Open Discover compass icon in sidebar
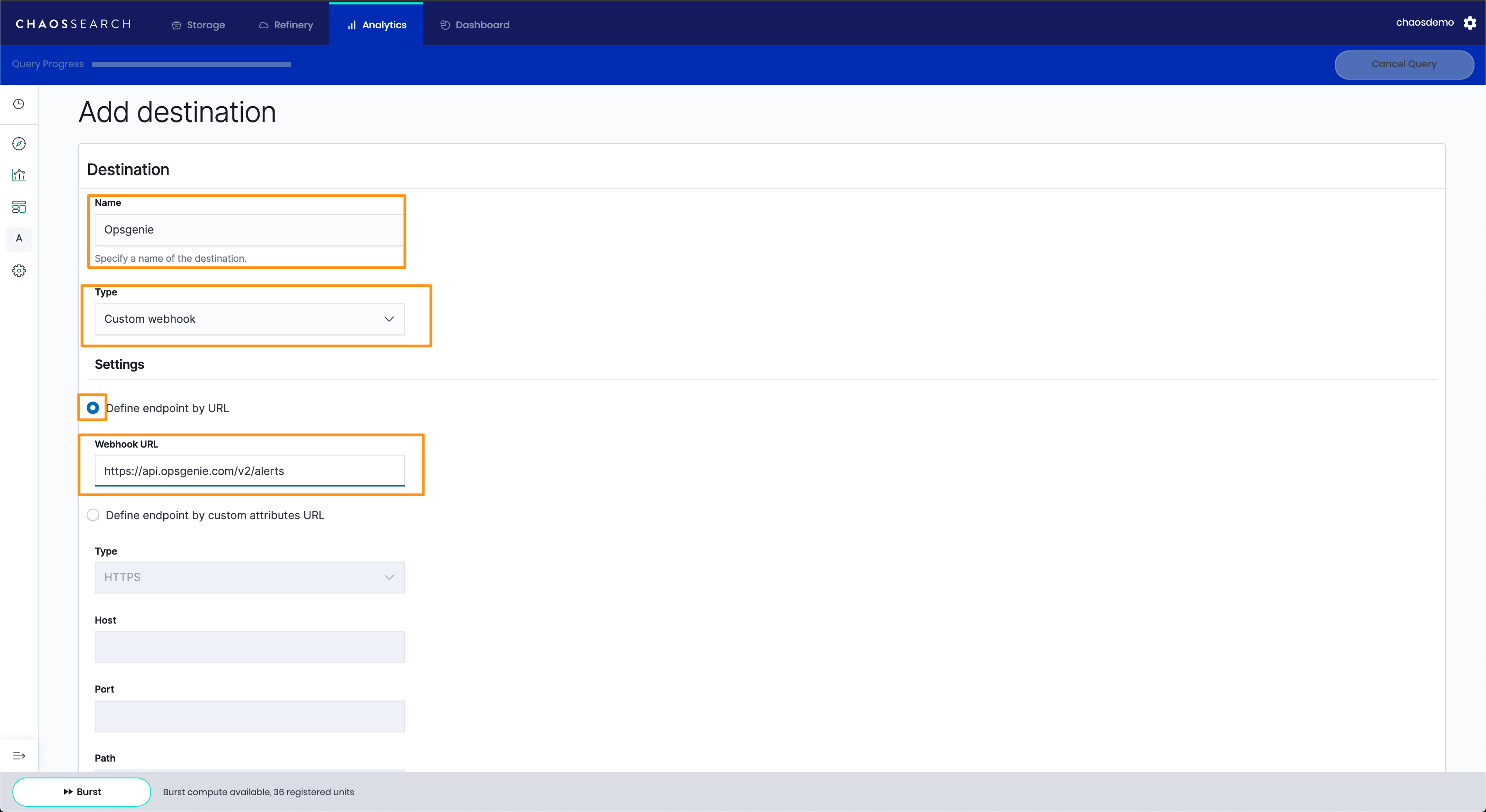Screen dimensions: 1486x812 pyautogui.click(x=19, y=144)
